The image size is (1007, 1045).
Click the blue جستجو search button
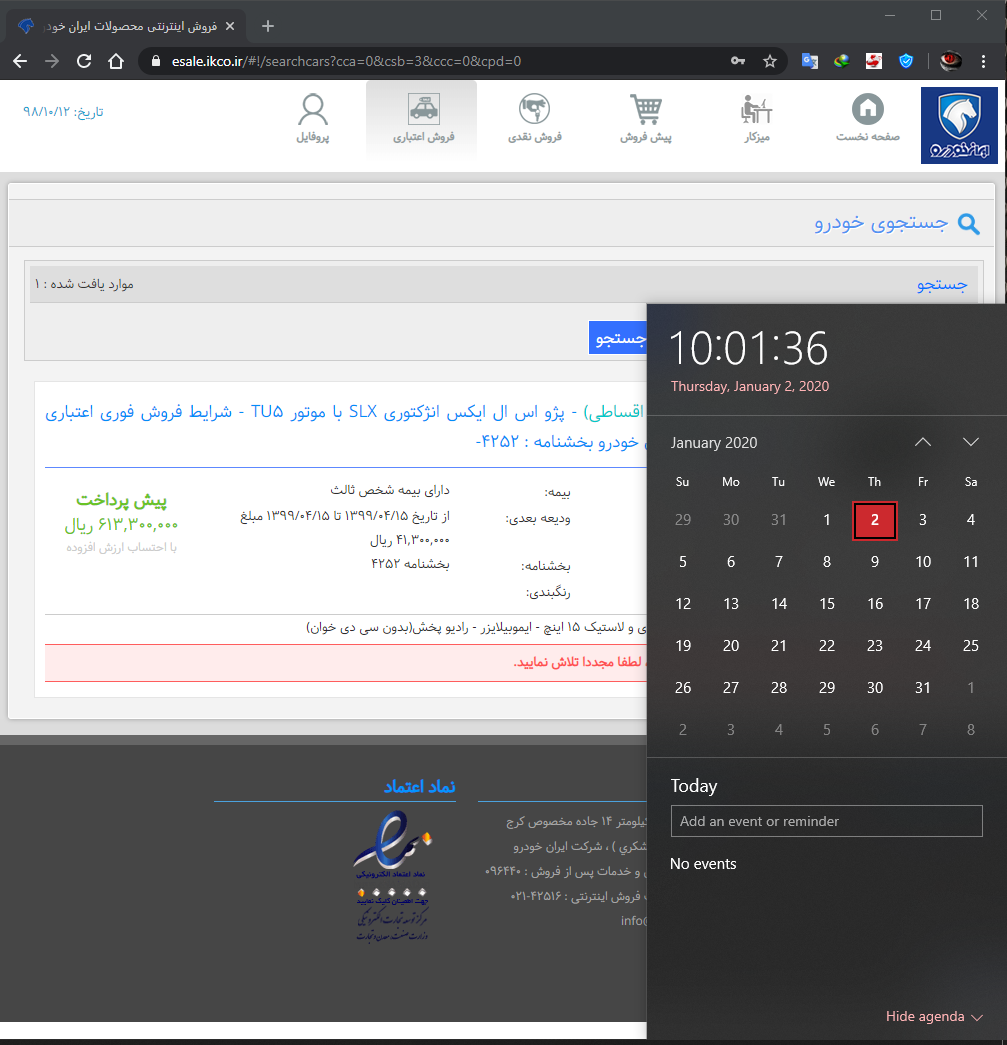pyautogui.click(x=618, y=338)
